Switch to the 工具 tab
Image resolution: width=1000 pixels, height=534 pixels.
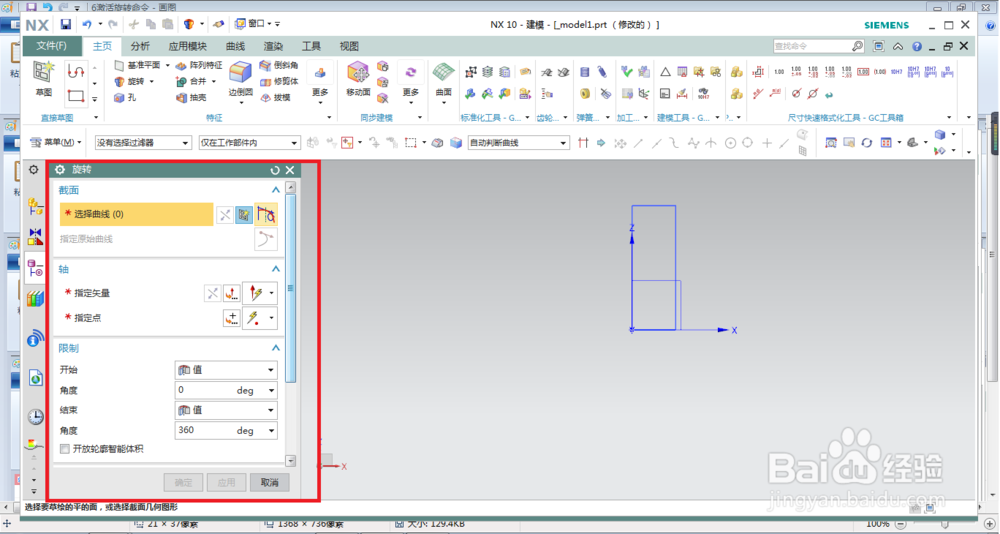[311, 46]
